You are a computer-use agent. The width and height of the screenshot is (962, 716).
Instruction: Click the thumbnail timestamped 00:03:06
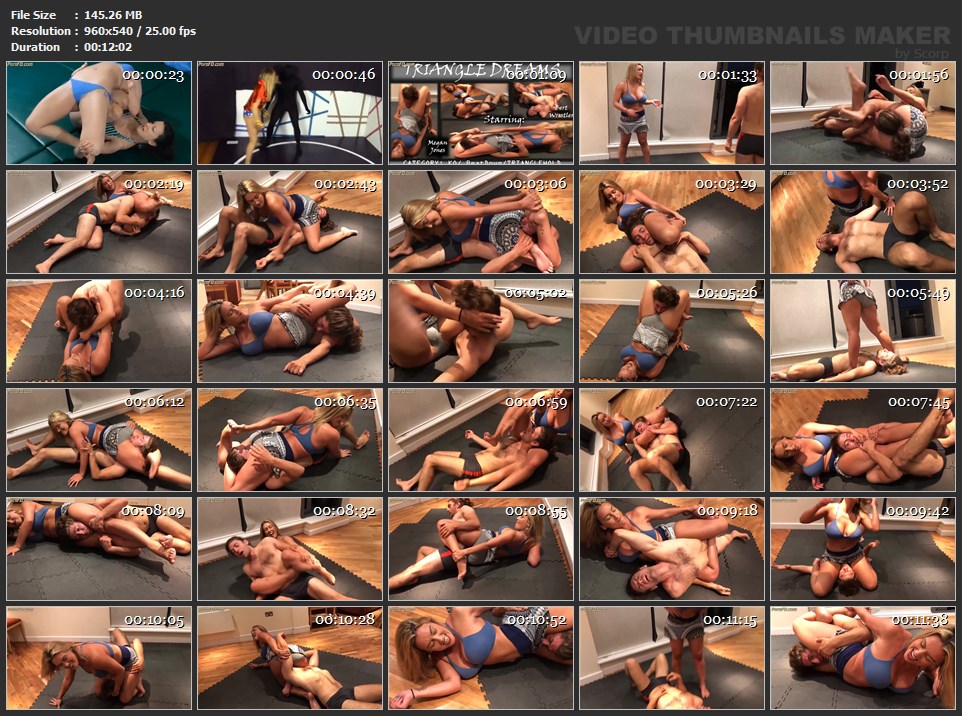coord(480,222)
